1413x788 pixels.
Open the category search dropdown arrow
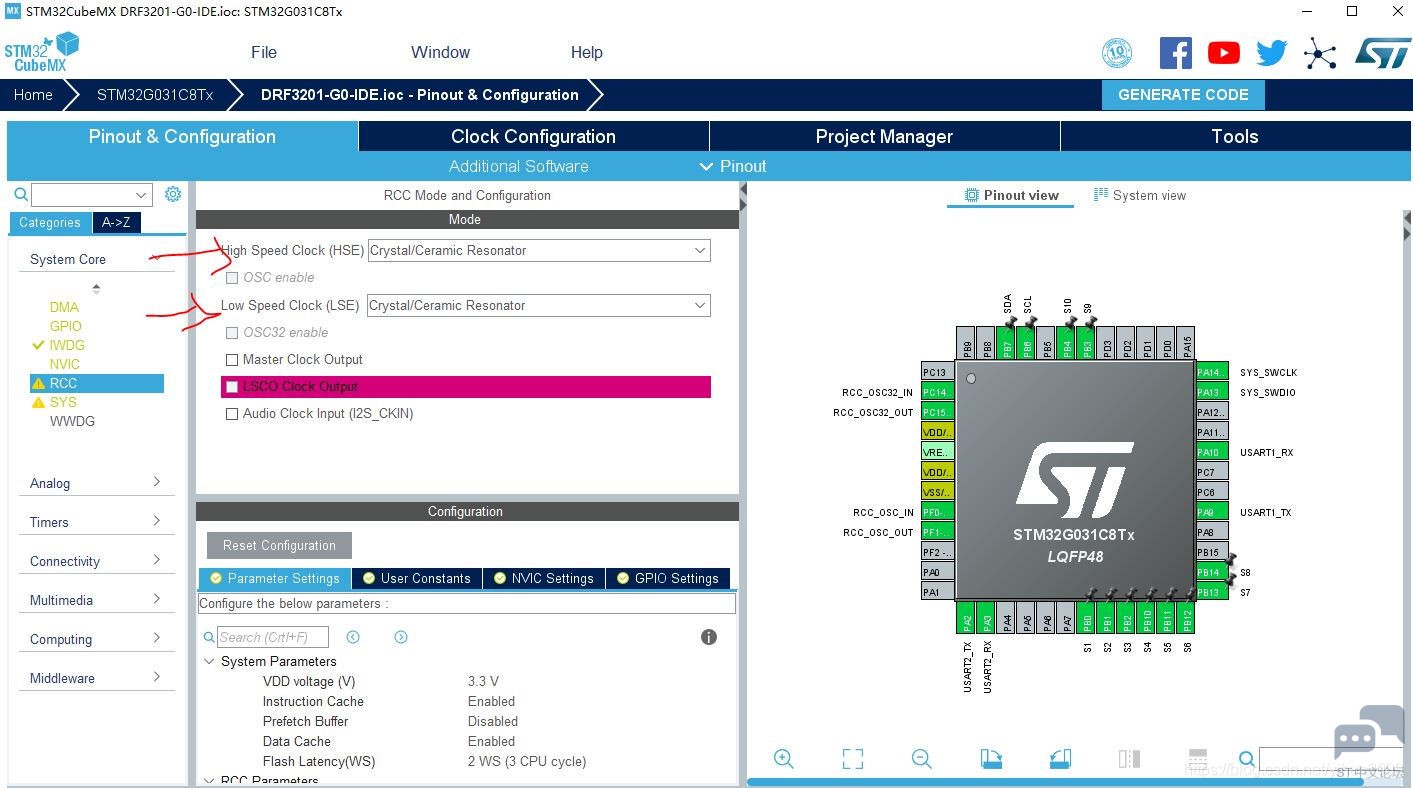click(x=141, y=195)
